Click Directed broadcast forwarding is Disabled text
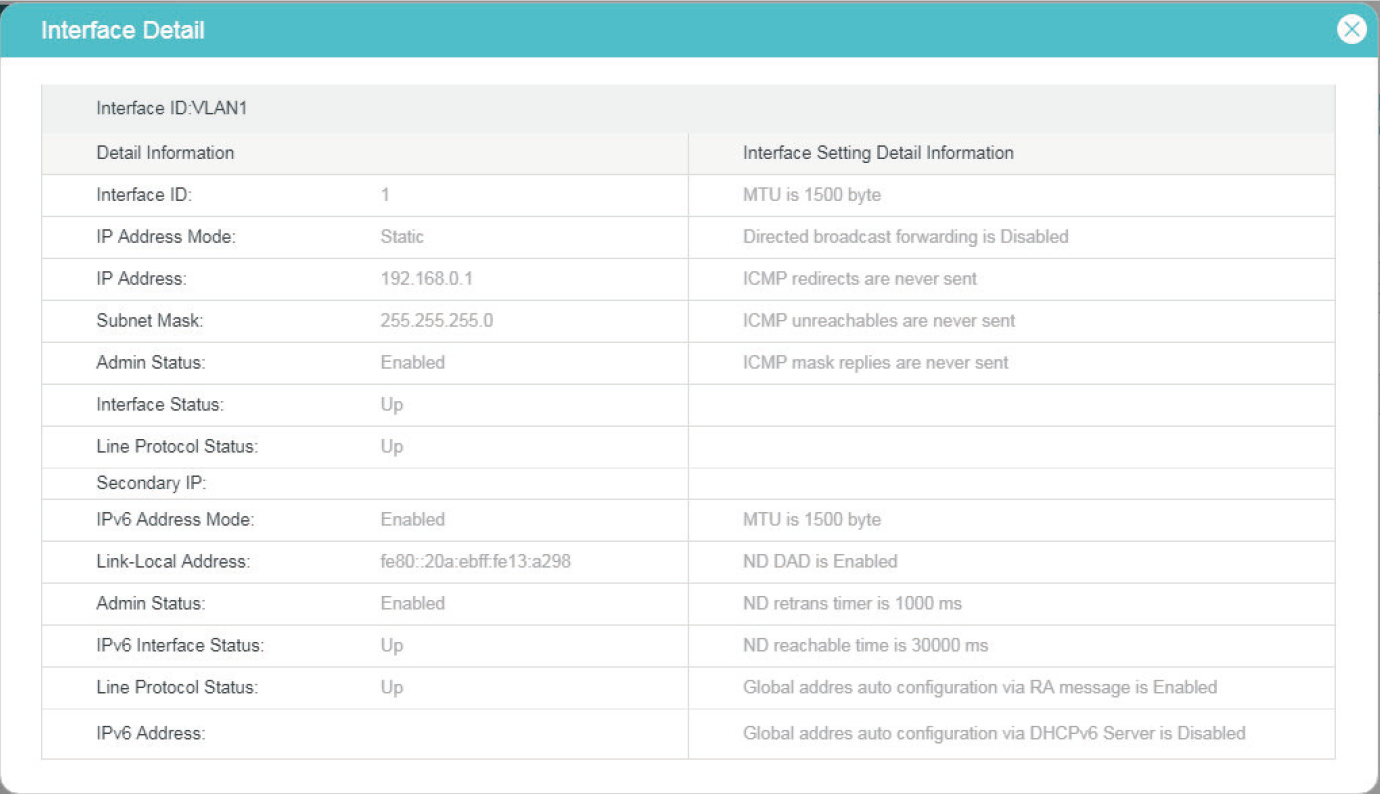The width and height of the screenshot is (1380, 794). pos(906,237)
